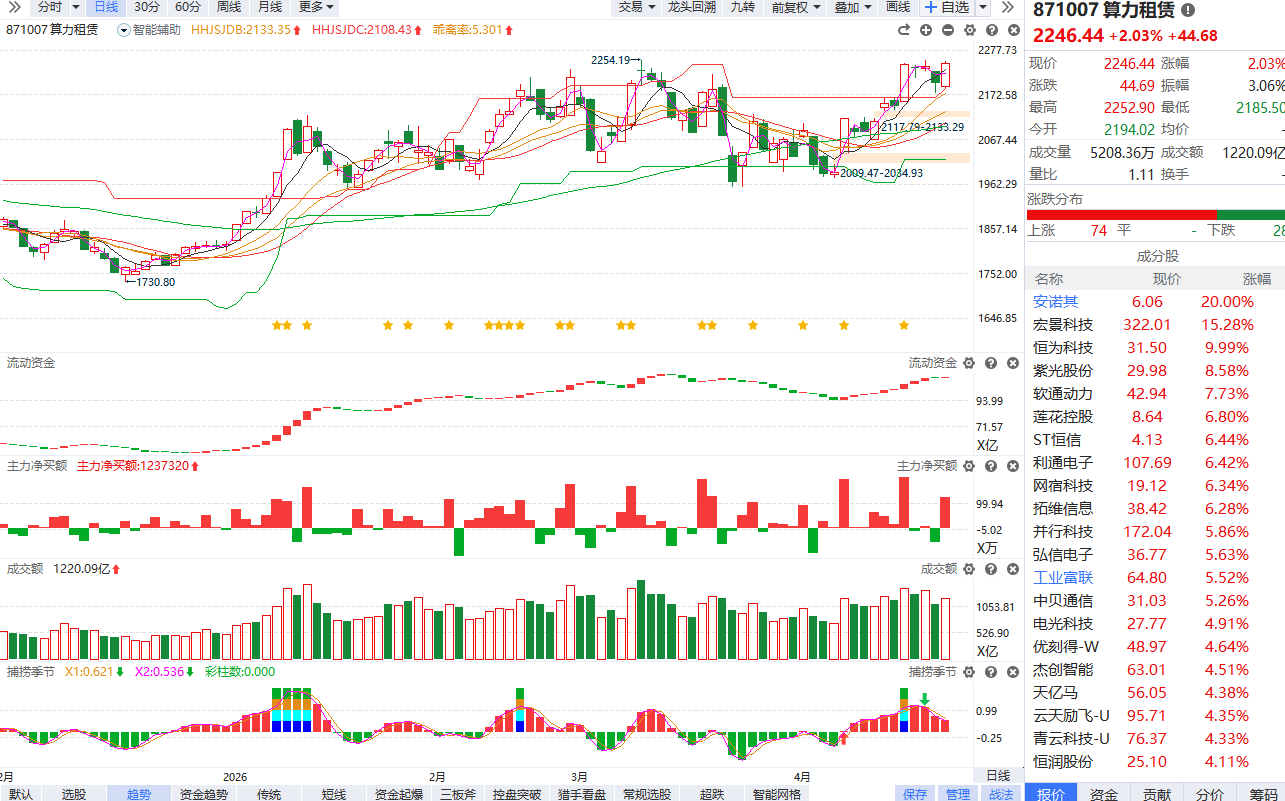This screenshot has height=801, width=1285.
Task: Switch chart period to 60分
Action: click(187, 7)
